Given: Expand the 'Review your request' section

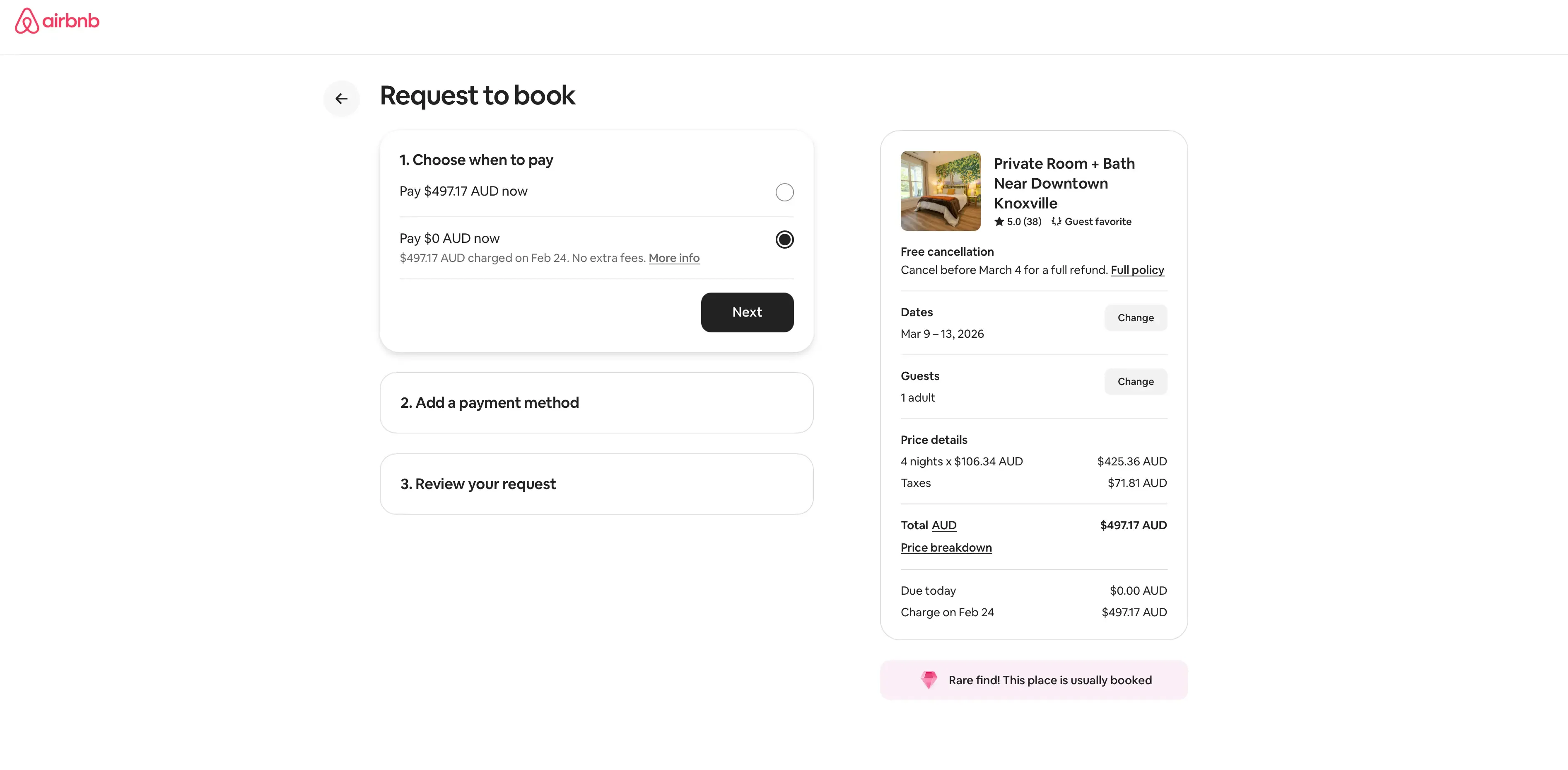Looking at the screenshot, I should (x=596, y=484).
